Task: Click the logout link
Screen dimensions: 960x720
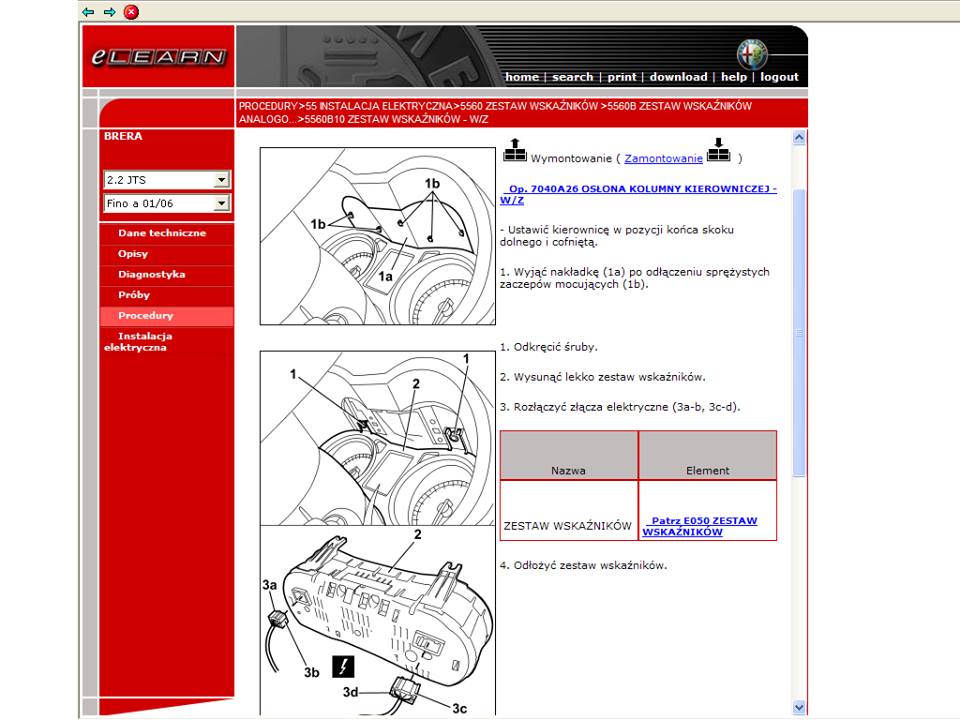Action: (779, 77)
